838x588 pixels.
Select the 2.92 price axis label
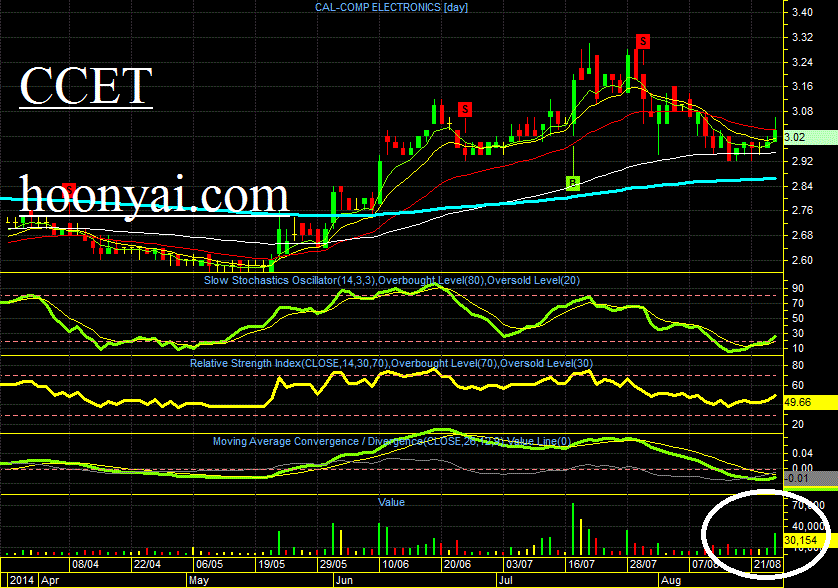[802, 161]
